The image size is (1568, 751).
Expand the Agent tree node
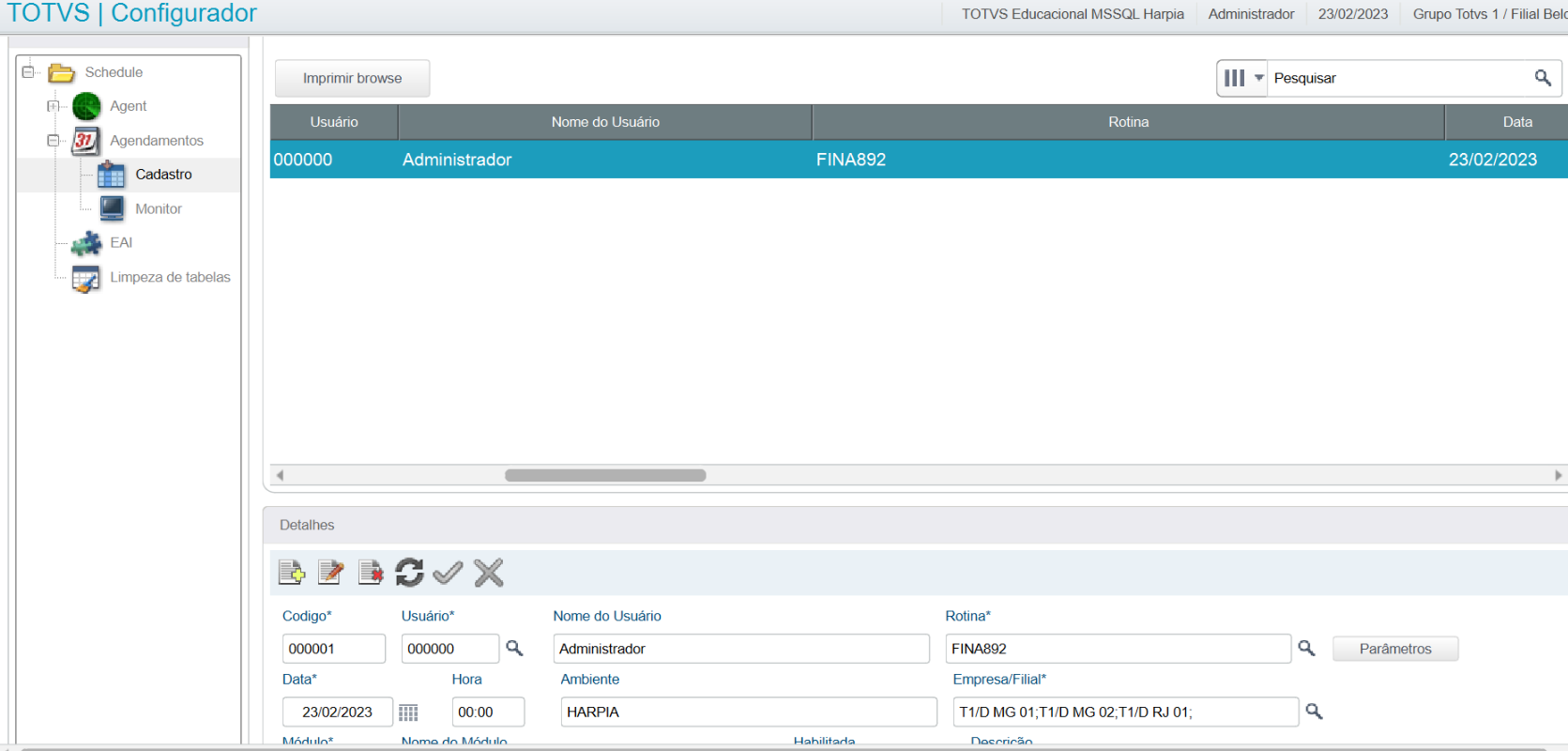click(53, 106)
